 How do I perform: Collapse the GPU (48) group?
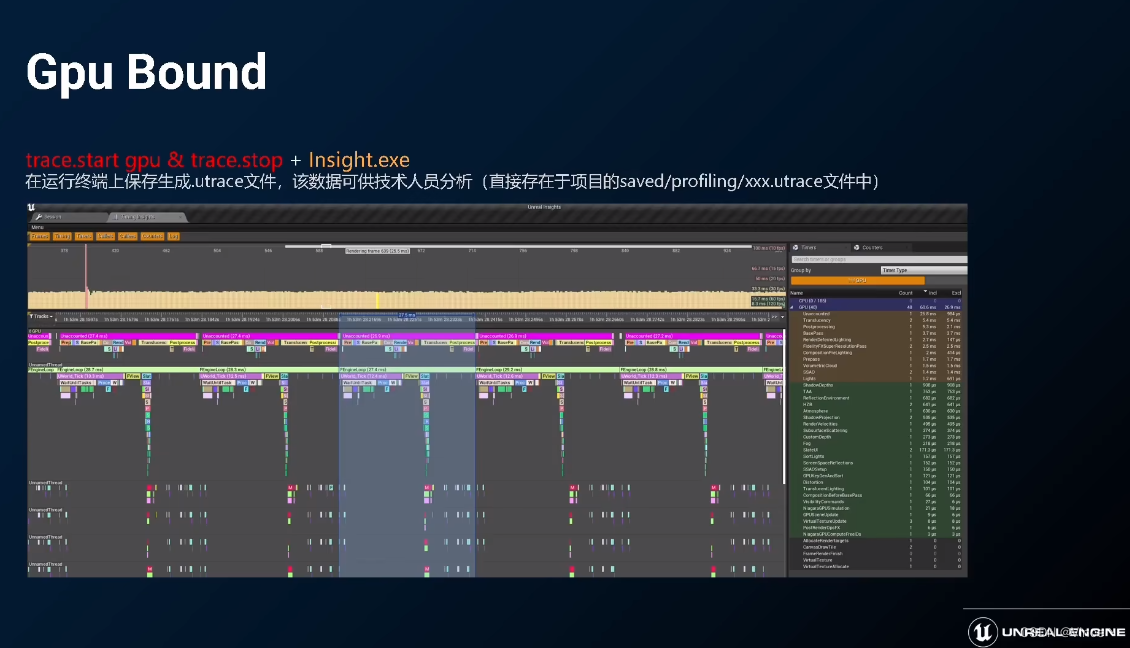793,307
